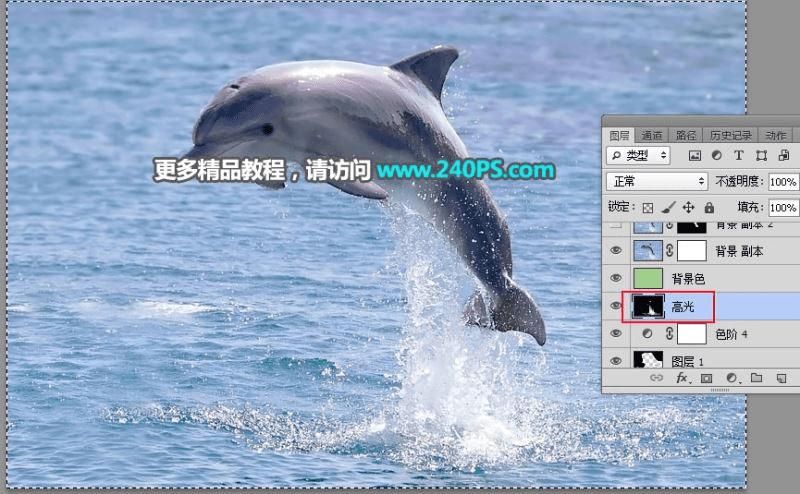Select the 背景色 layer name
This screenshot has width=800, height=494.
688,279
